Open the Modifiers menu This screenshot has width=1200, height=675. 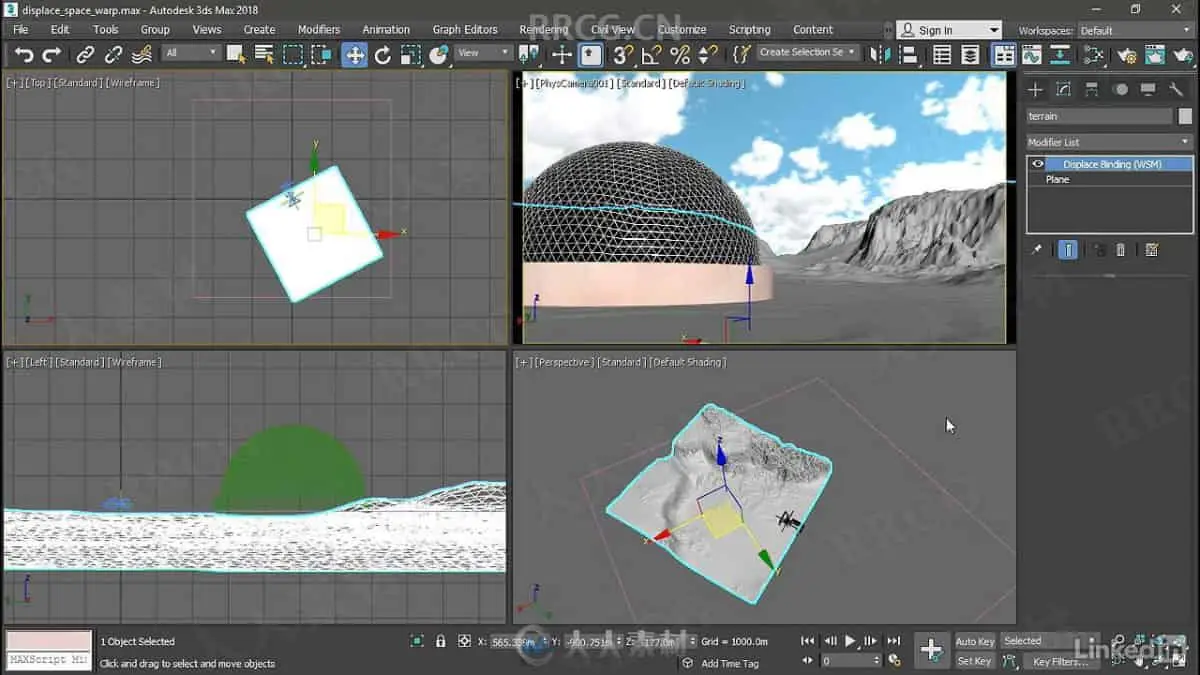tap(319, 30)
